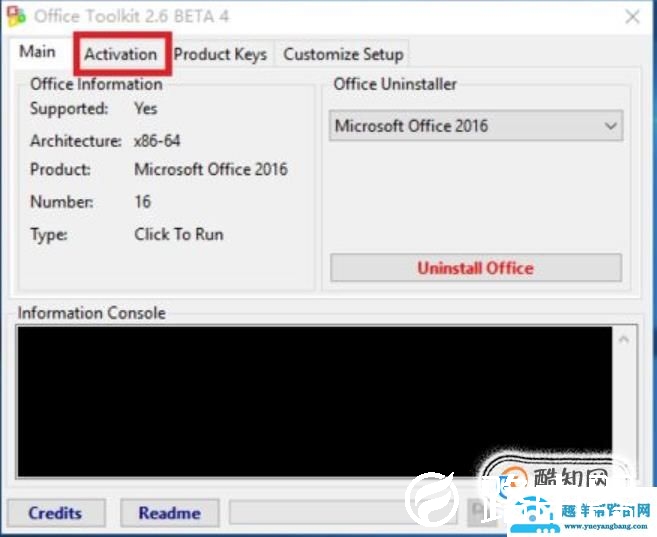
Task: Select the 'Click To Run' type value
Action: [179, 235]
